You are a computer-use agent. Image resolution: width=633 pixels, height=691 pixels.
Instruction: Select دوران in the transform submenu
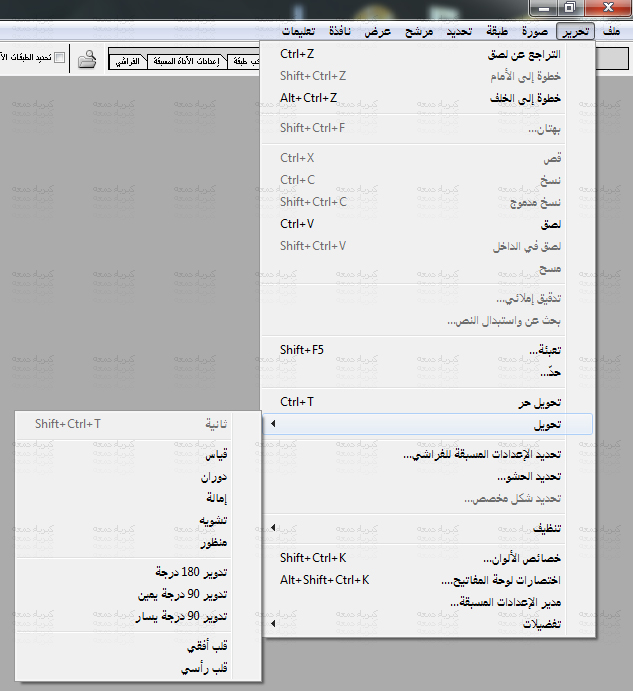click(x=214, y=476)
